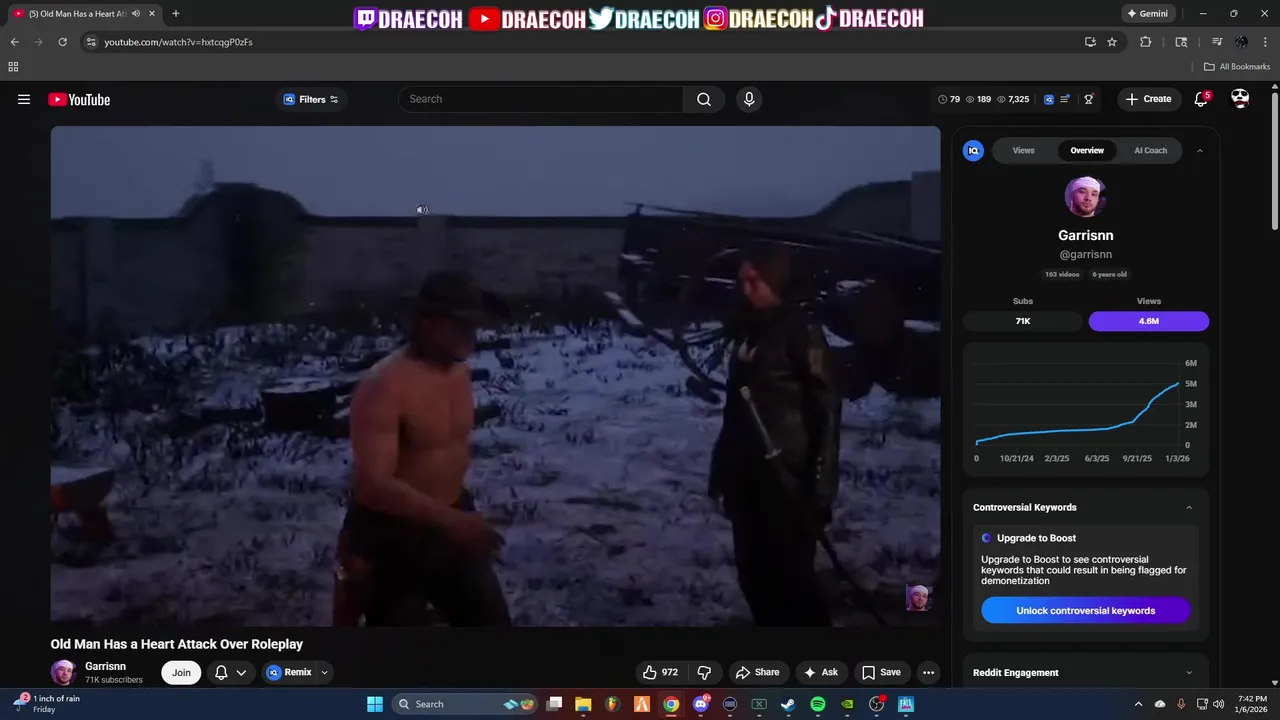The image size is (1280, 720).
Task: Share the video
Action: coord(757,672)
